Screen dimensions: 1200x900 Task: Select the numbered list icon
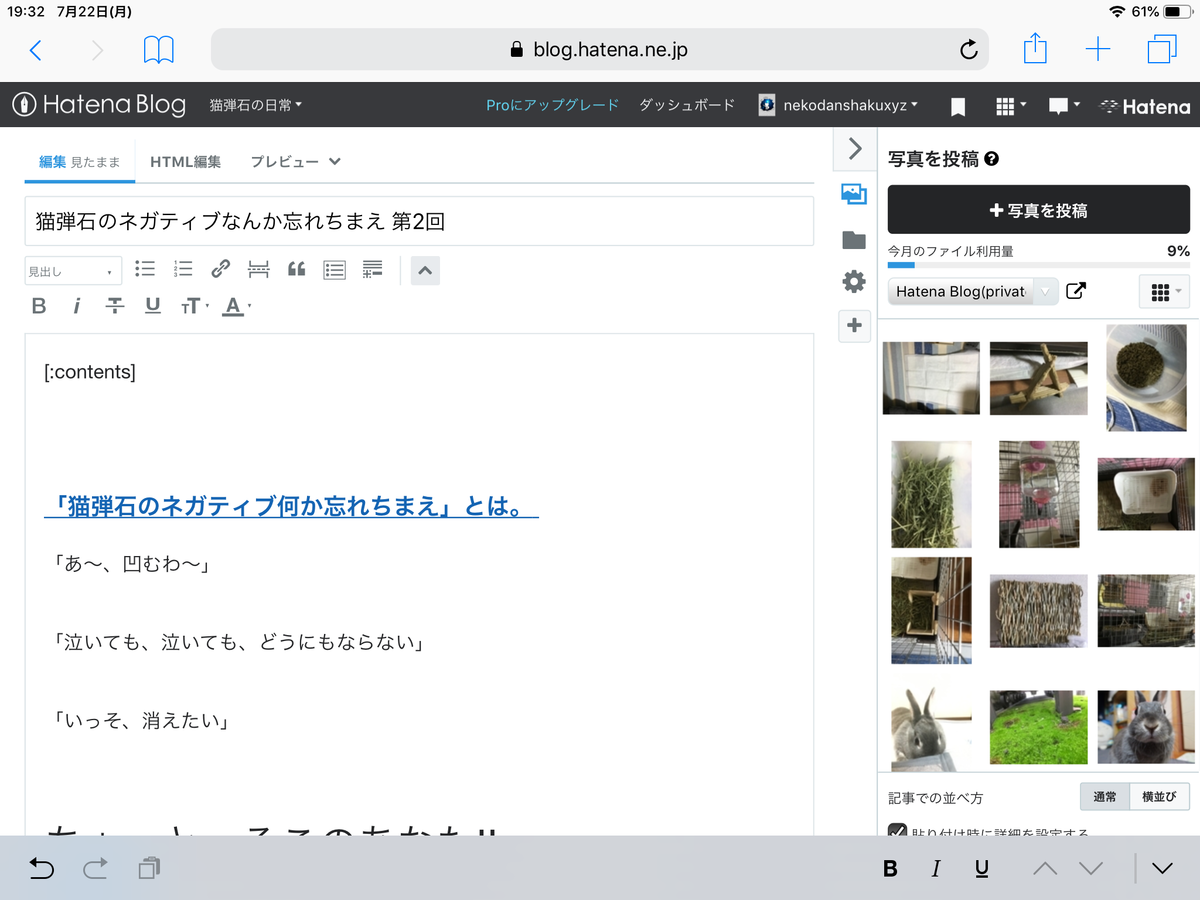point(182,269)
